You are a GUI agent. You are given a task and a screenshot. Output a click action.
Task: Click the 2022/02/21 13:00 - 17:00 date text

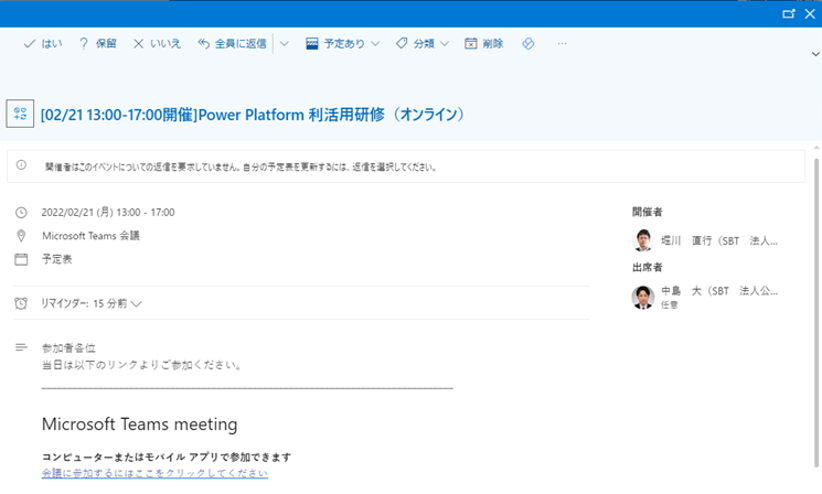pos(108,212)
